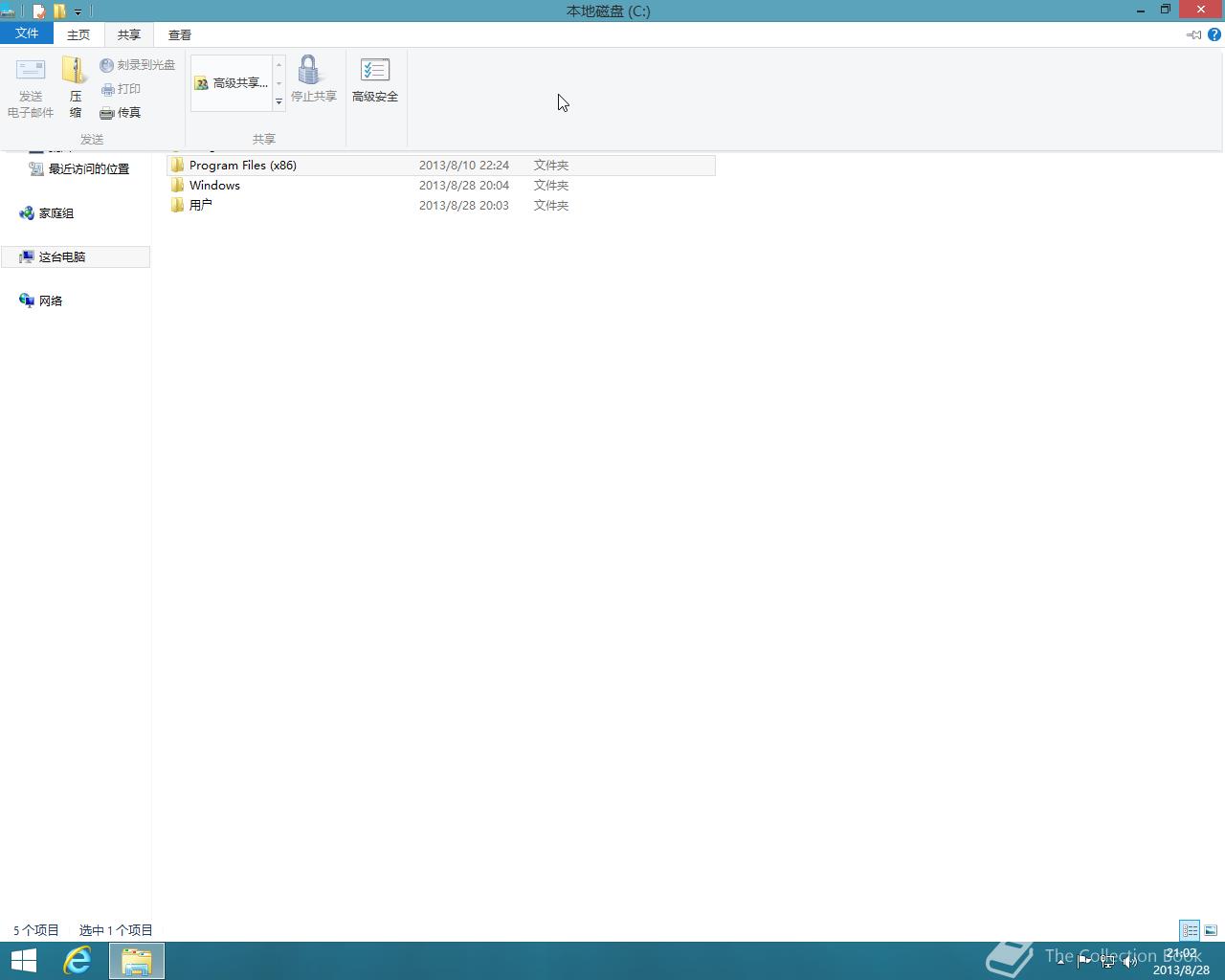Open the Customize Quick Access Toolbar dropdown

(78, 12)
